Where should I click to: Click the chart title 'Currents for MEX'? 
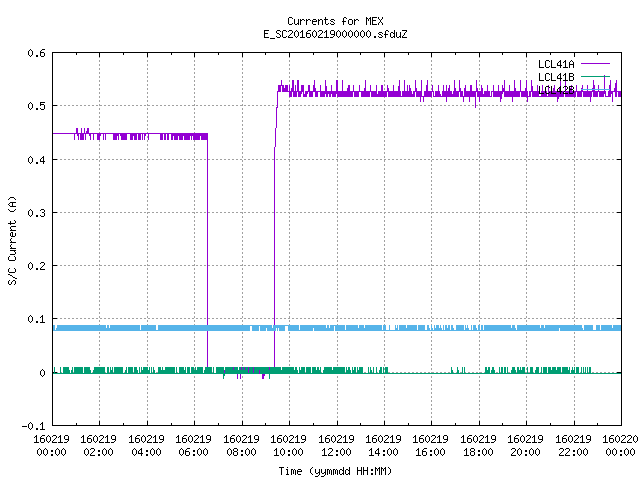pyautogui.click(x=335, y=21)
